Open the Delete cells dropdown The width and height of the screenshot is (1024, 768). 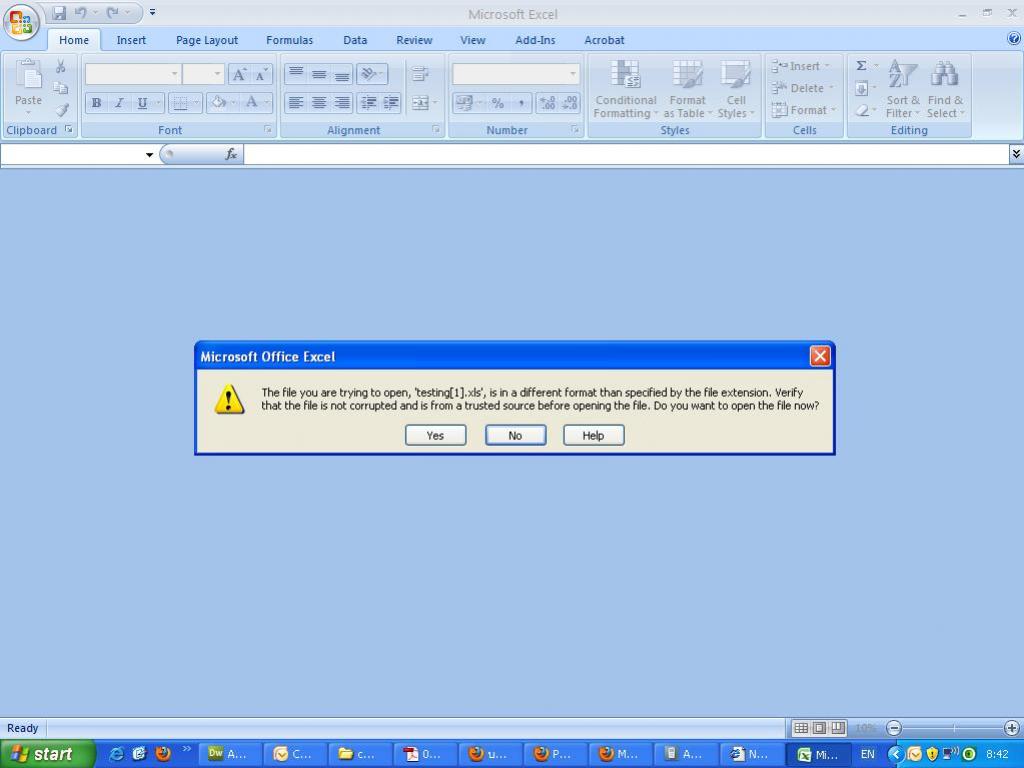[801, 88]
